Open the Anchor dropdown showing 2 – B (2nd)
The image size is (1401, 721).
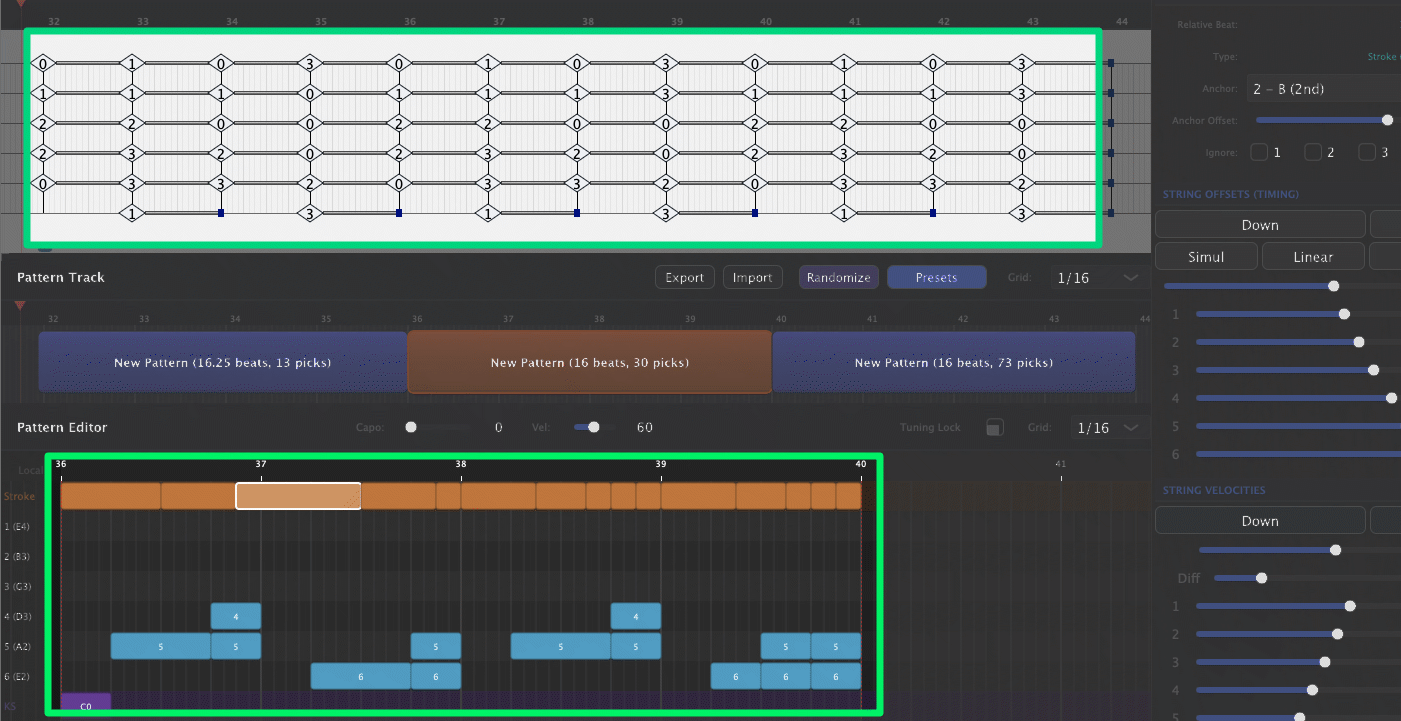1322,88
